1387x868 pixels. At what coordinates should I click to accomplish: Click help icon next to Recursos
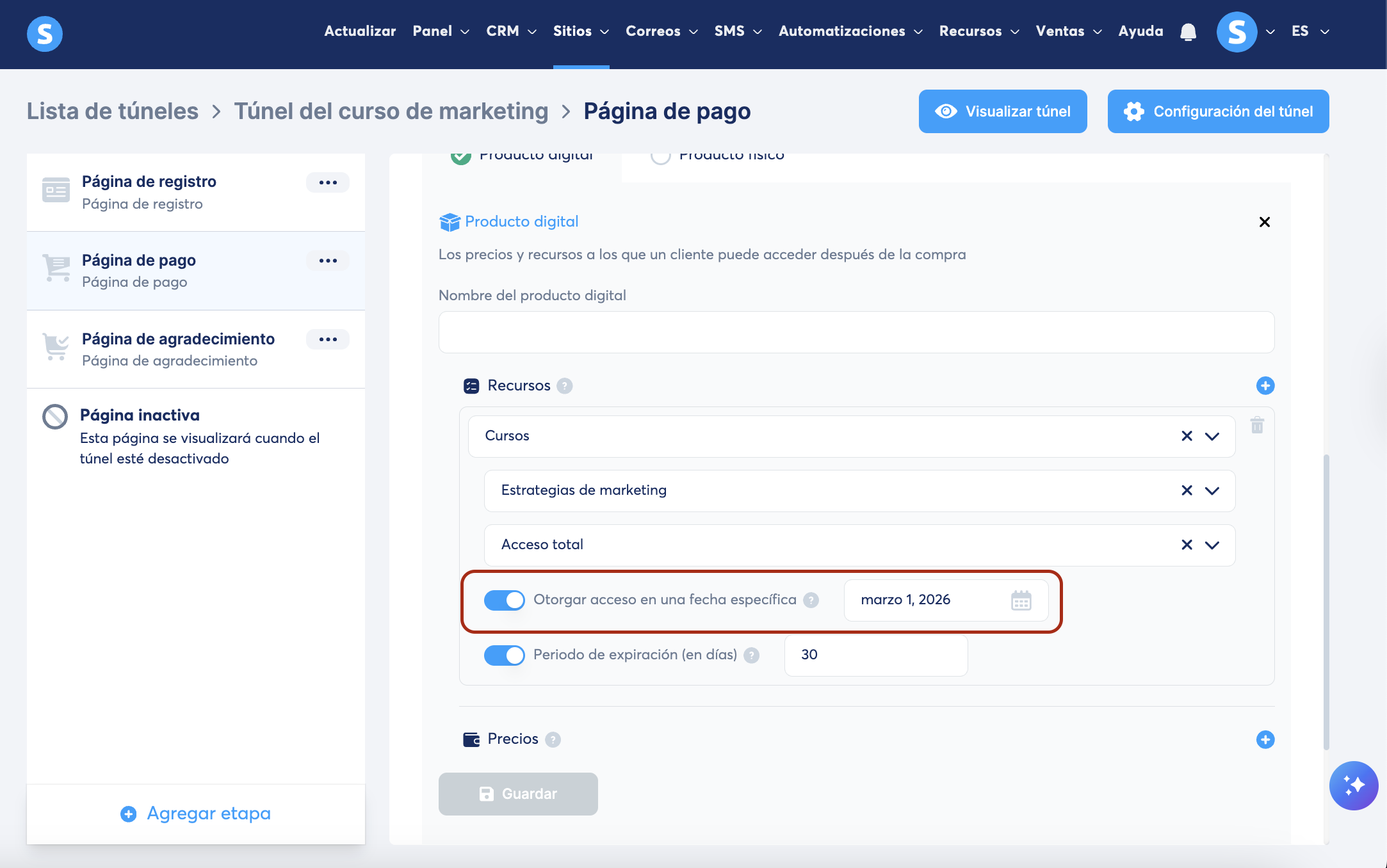click(564, 386)
